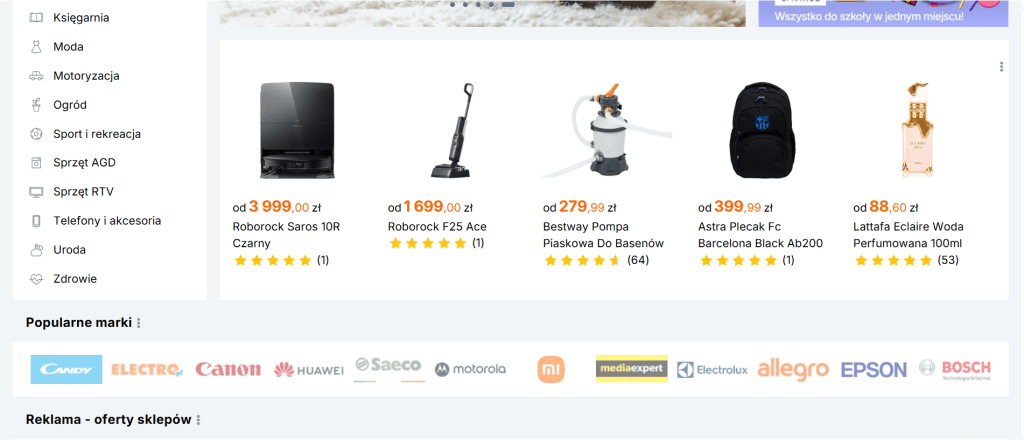
Task: Open the Zdrowie heart icon category
Action: (x=36, y=279)
